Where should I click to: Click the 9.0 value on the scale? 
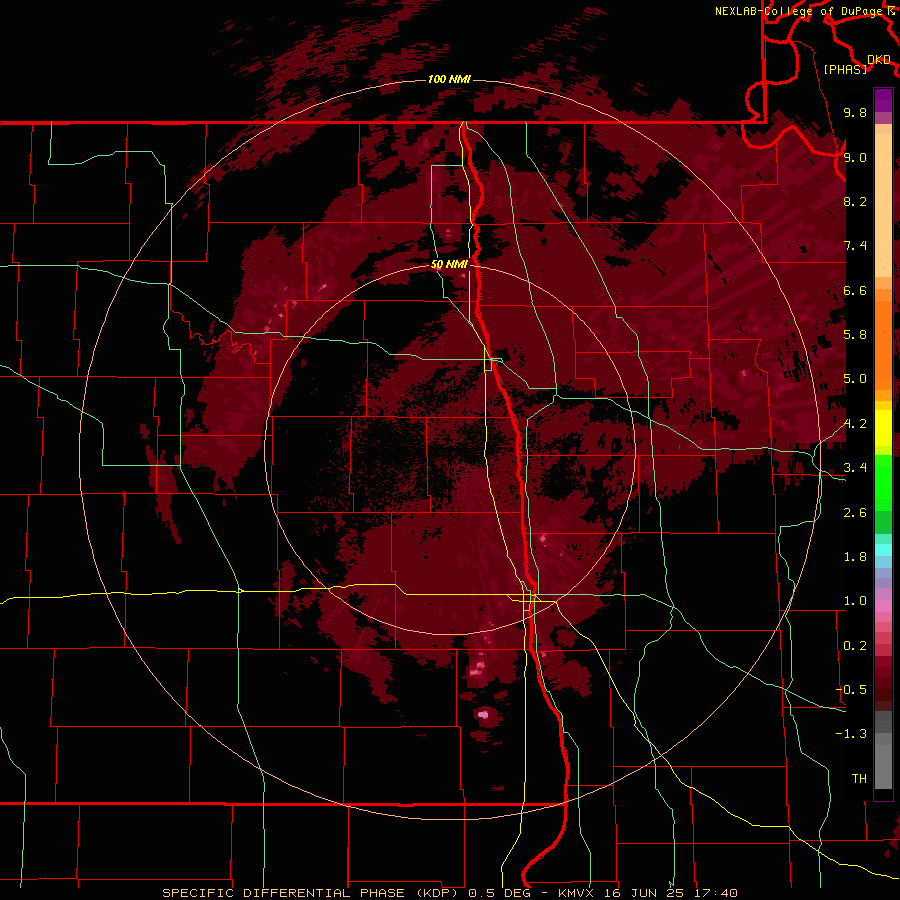click(855, 157)
